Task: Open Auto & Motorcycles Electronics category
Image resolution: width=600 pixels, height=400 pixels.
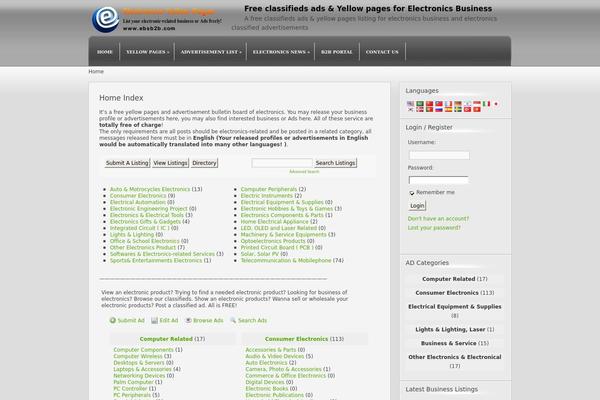Action: pos(150,189)
